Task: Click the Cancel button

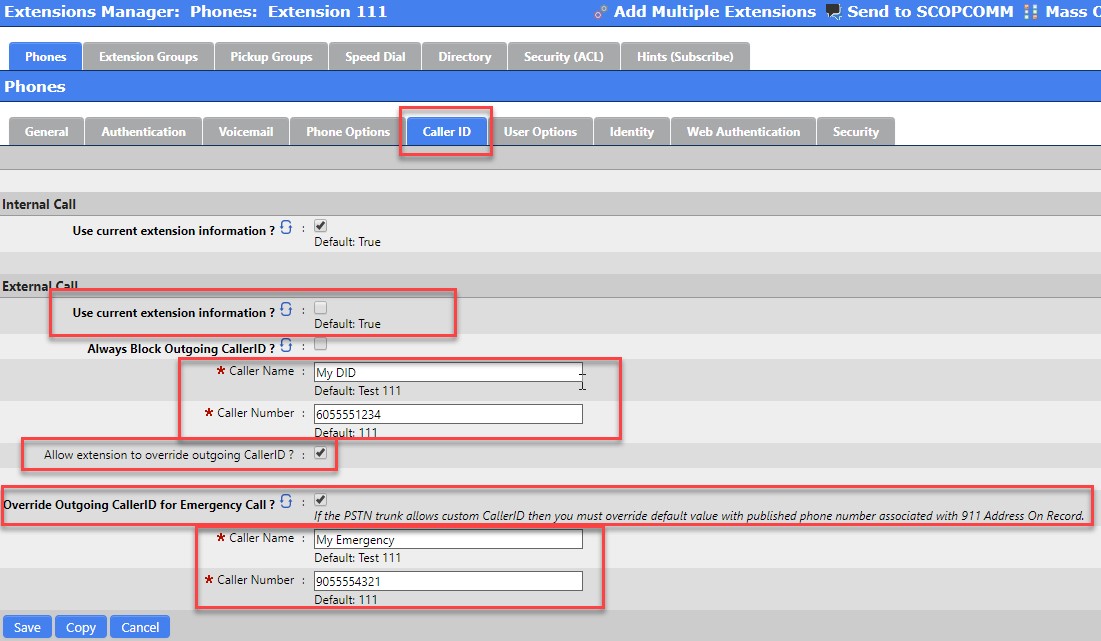Action: (x=140, y=627)
